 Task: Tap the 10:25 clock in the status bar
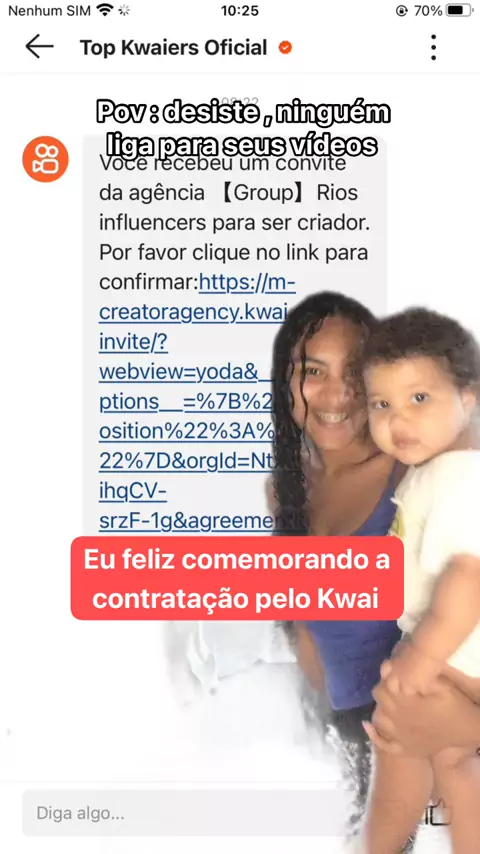[240, 10]
